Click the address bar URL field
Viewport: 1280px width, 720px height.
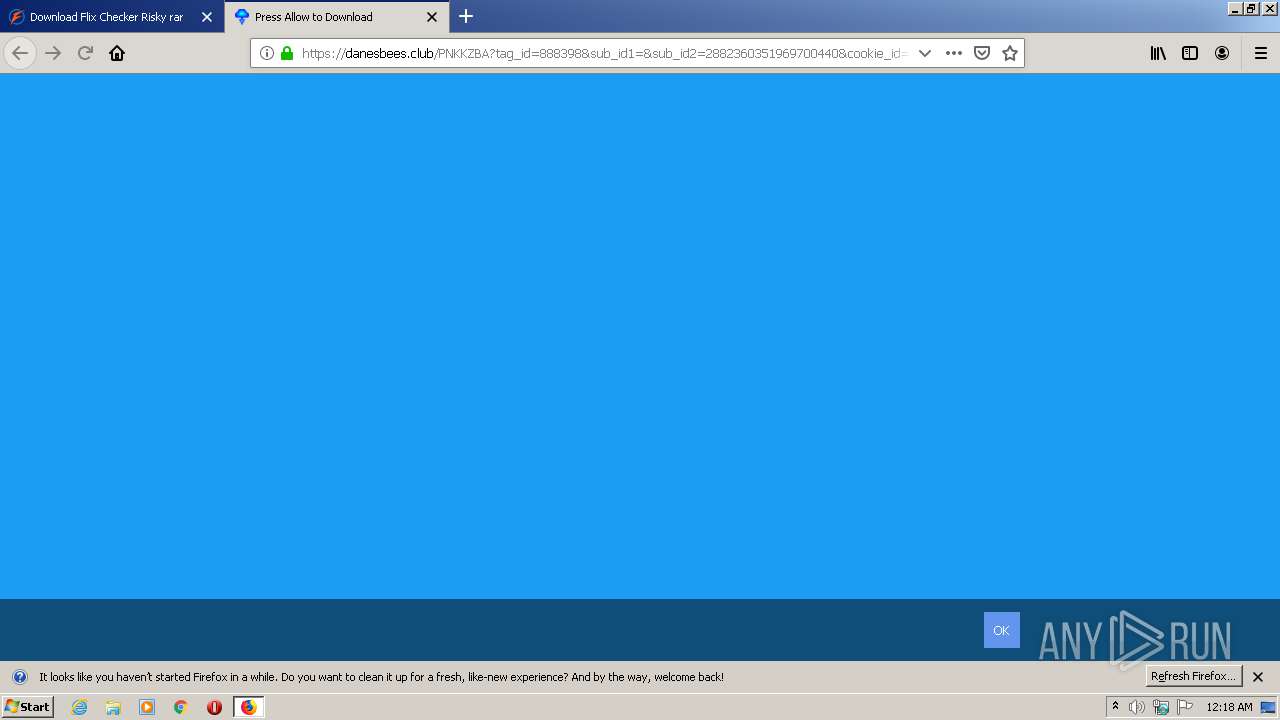(x=604, y=53)
